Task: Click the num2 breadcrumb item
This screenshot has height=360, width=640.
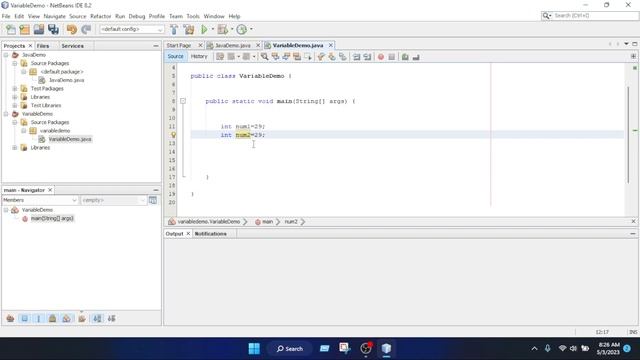Action: (291, 222)
